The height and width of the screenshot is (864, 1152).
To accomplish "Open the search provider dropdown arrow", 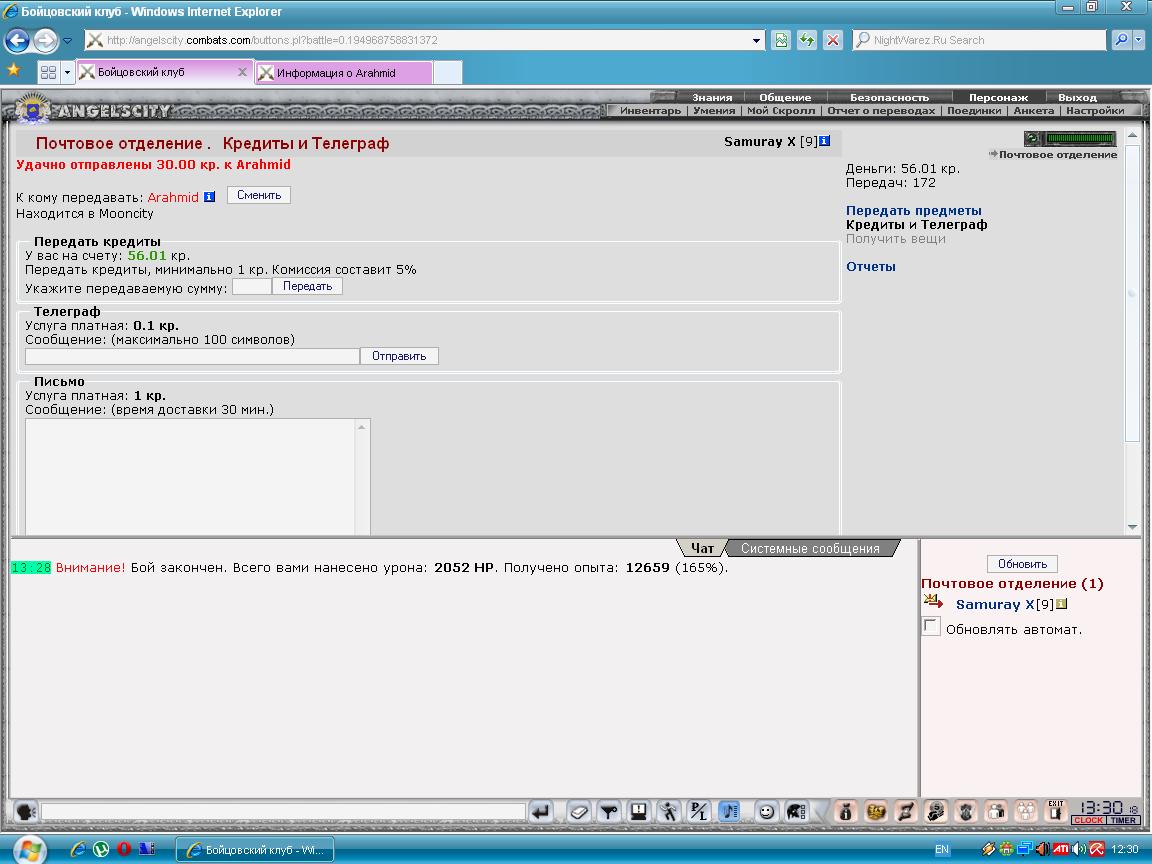I will pos(1139,40).
